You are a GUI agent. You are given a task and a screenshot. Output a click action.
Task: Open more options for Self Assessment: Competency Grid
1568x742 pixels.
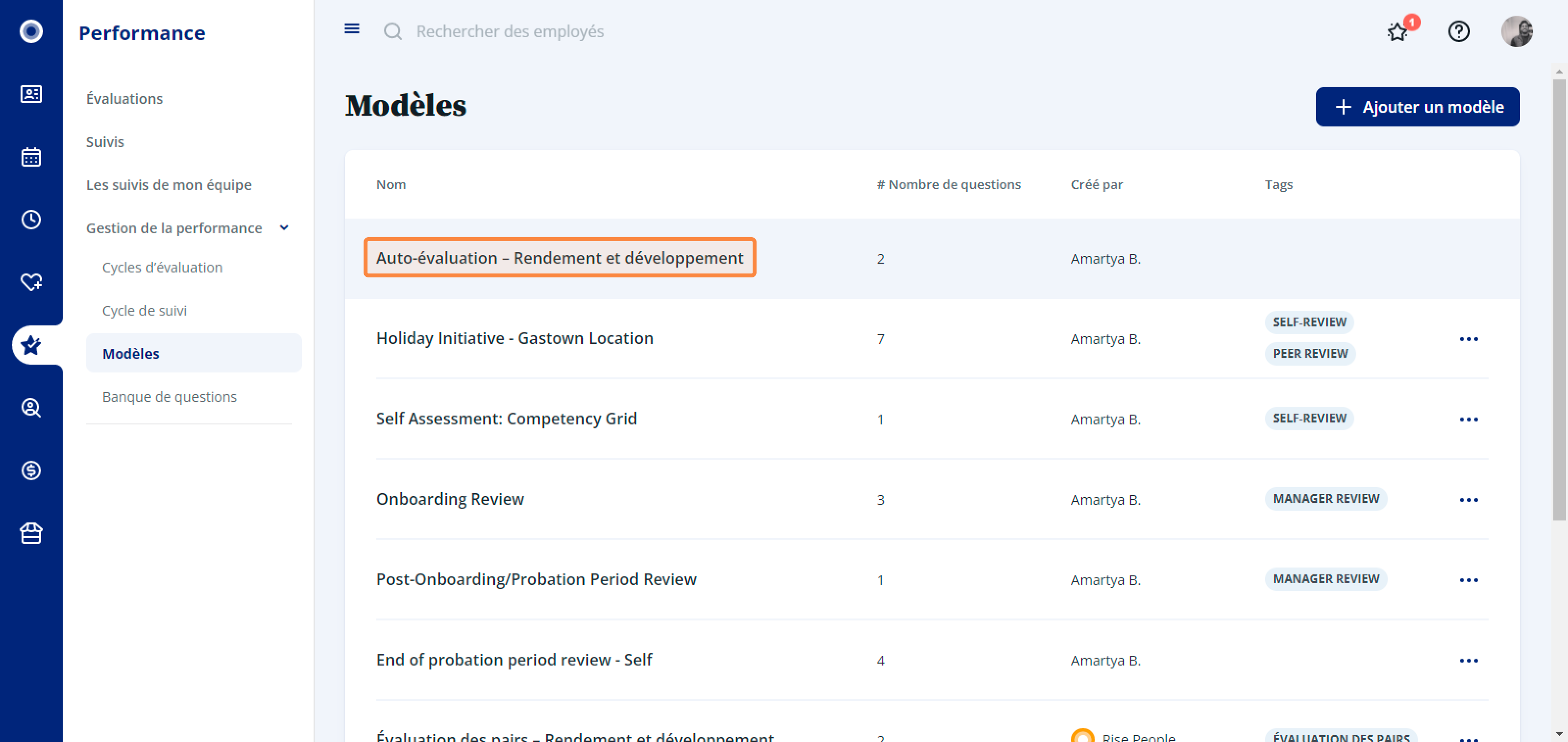pyautogui.click(x=1468, y=420)
